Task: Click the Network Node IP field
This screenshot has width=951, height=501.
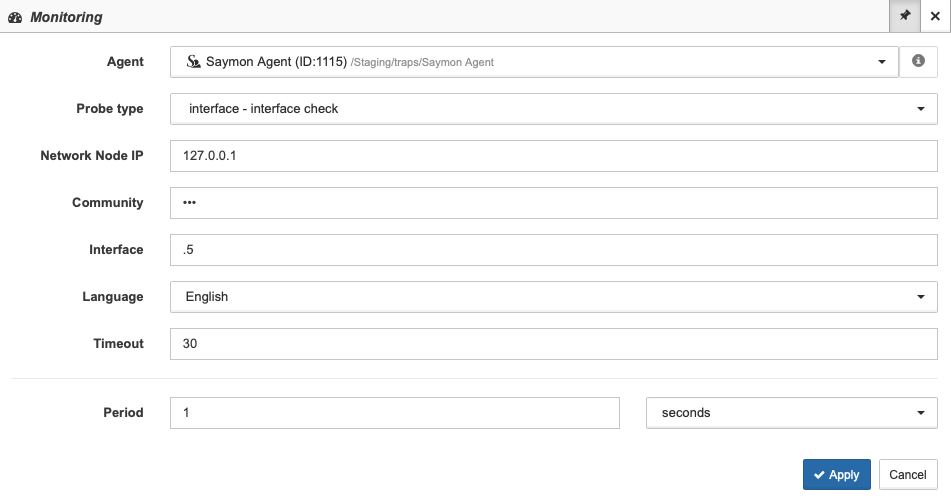Action: coord(554,156)
